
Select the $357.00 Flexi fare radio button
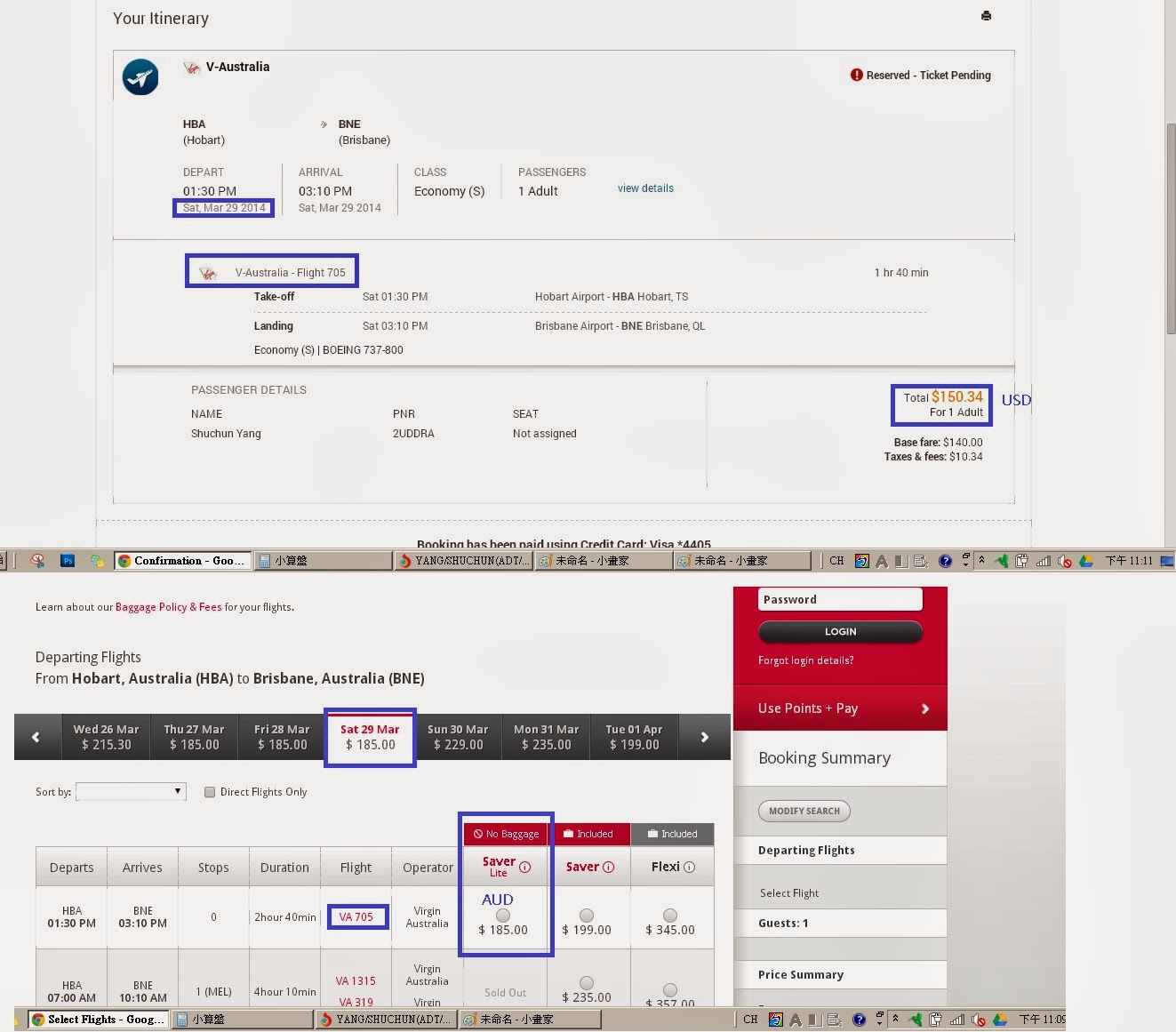click(670, 989)
